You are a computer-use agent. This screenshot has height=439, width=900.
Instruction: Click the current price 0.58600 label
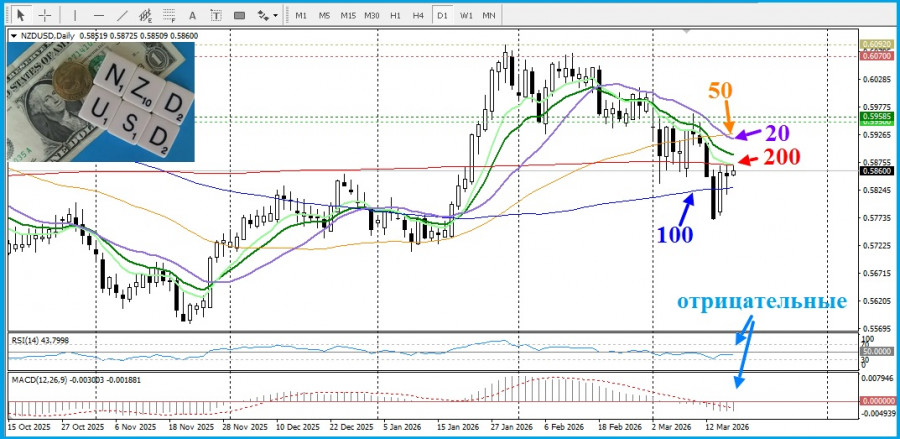[875, 170]
